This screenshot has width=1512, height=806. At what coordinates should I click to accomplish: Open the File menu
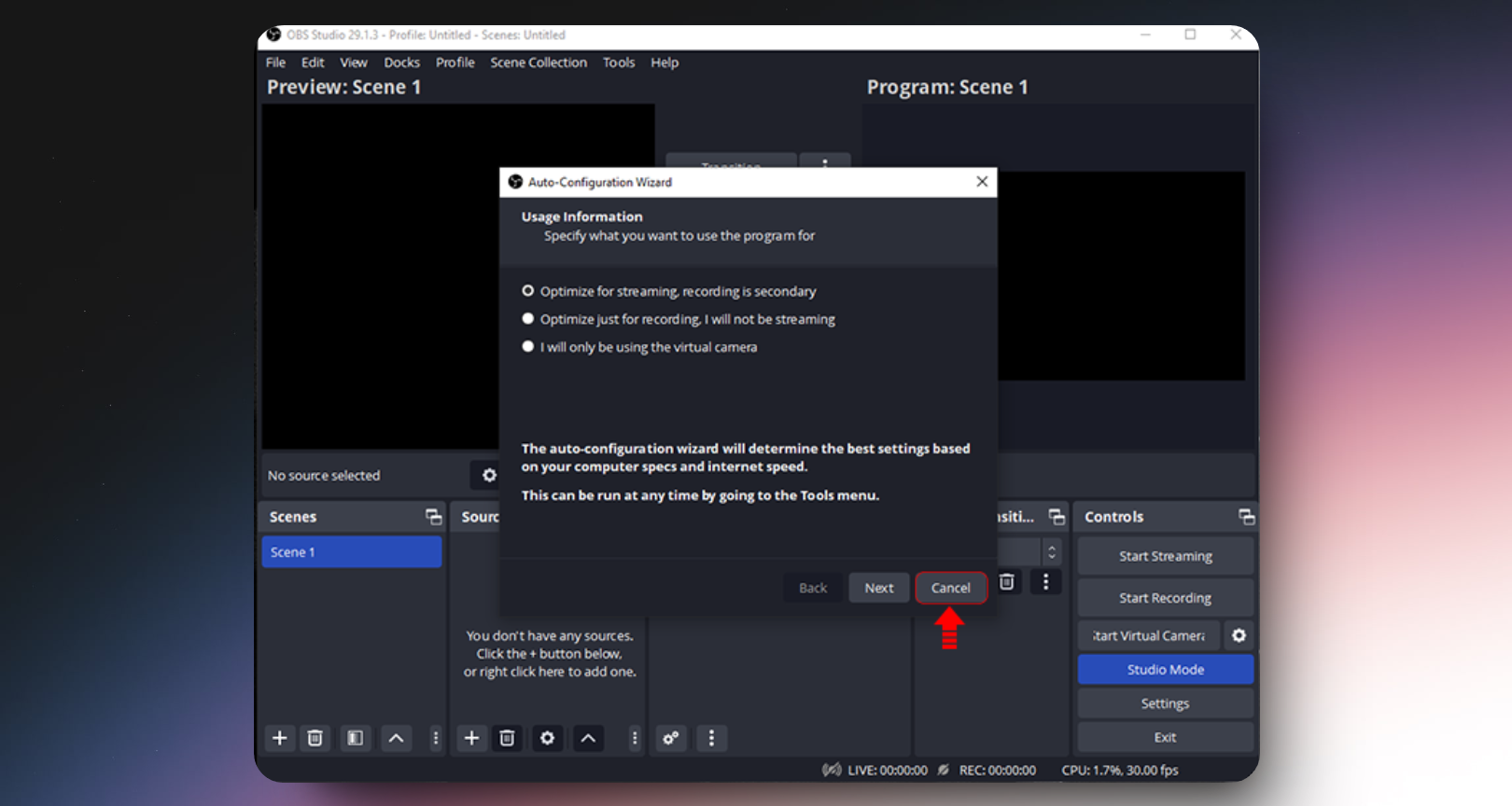(x=275, y=63)
